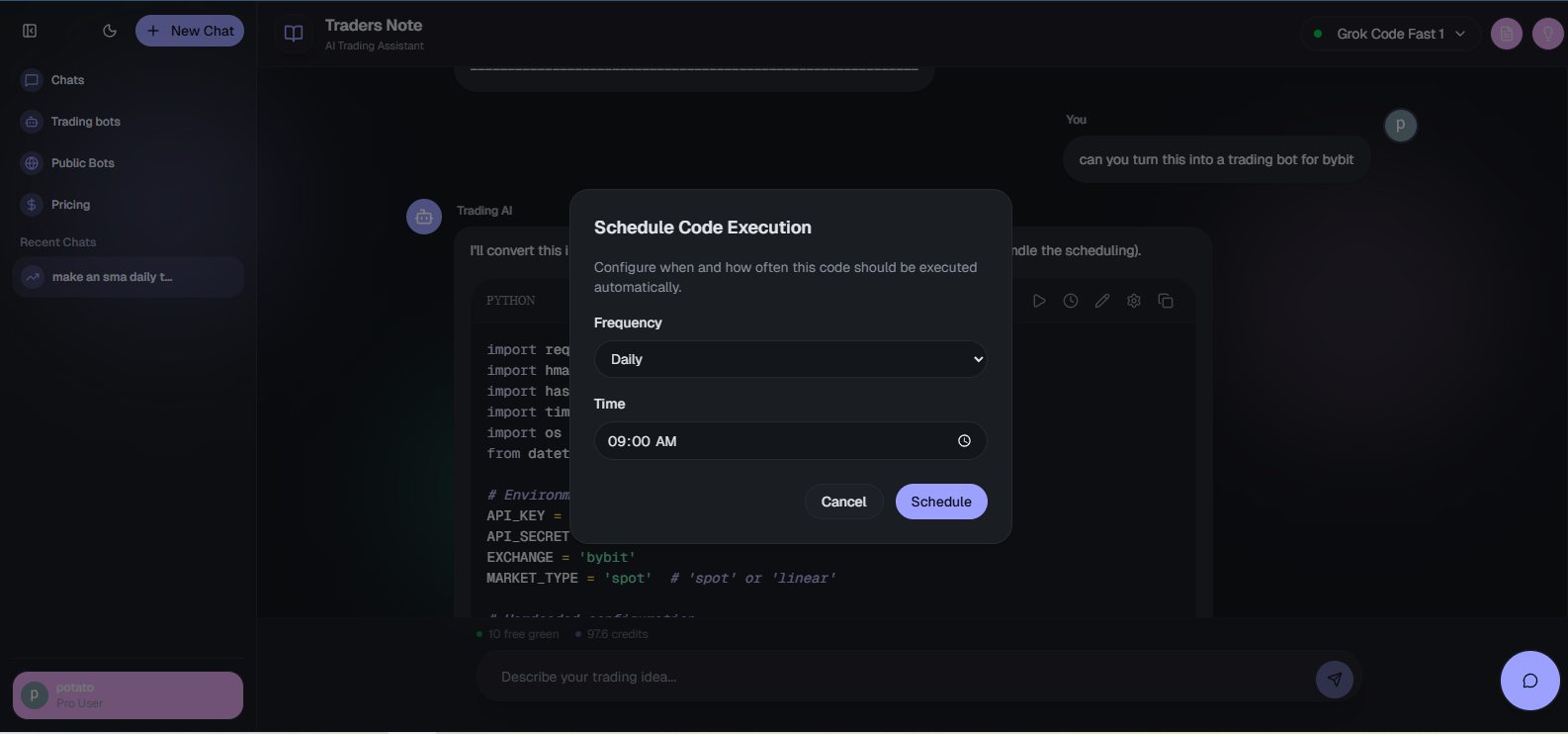
Task: Click the book icon beside Traders Note
Action: pyautogui.click(x=294, y=34)
